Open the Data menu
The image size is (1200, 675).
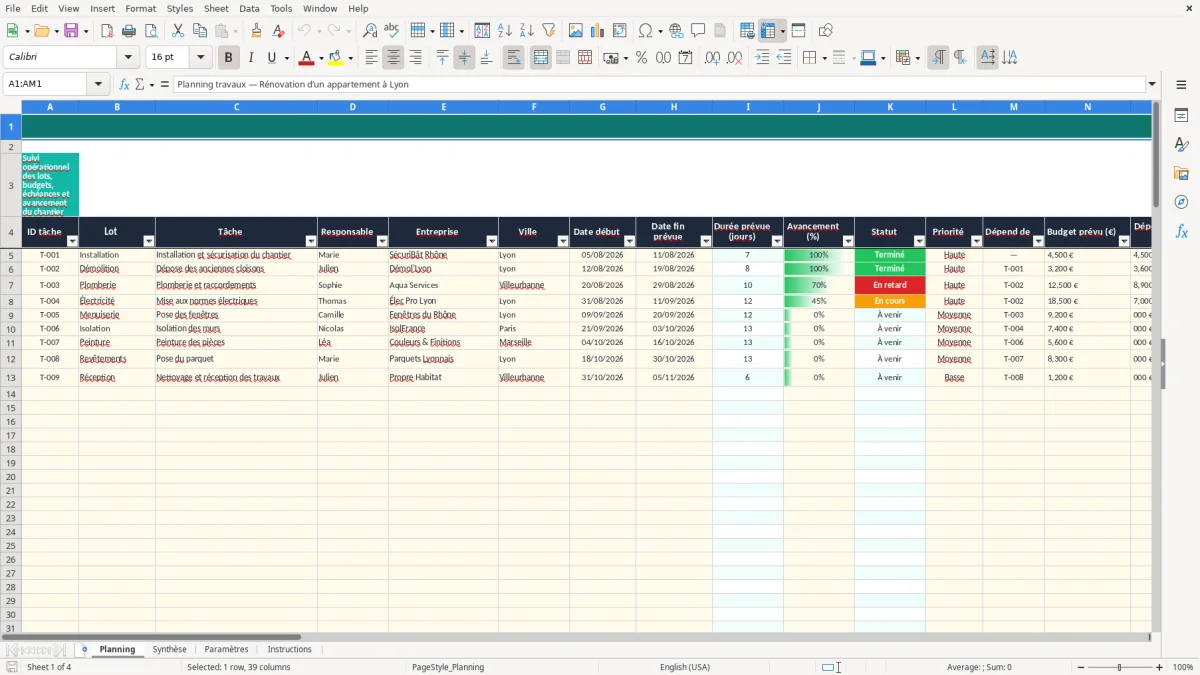249,8
